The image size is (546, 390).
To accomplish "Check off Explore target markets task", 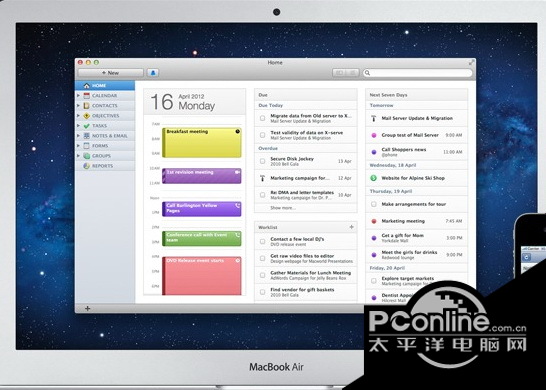I will click(x=374, y=281).
